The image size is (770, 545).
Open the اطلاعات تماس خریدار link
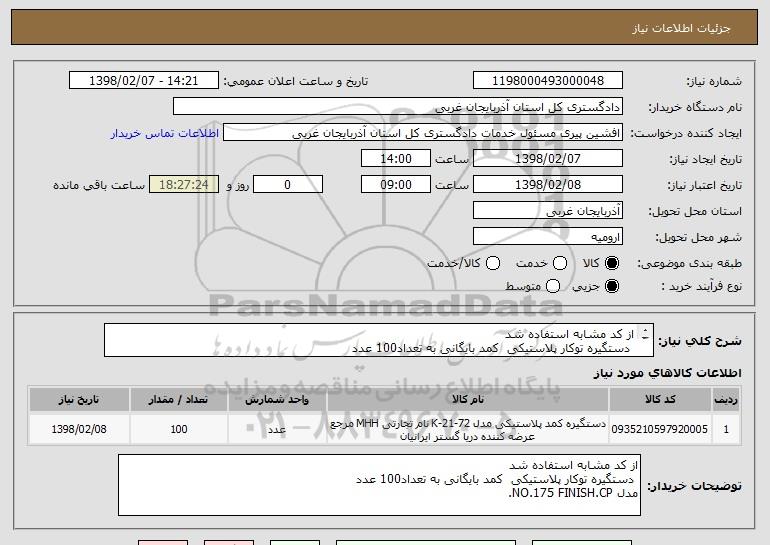[x=165, y=133]
